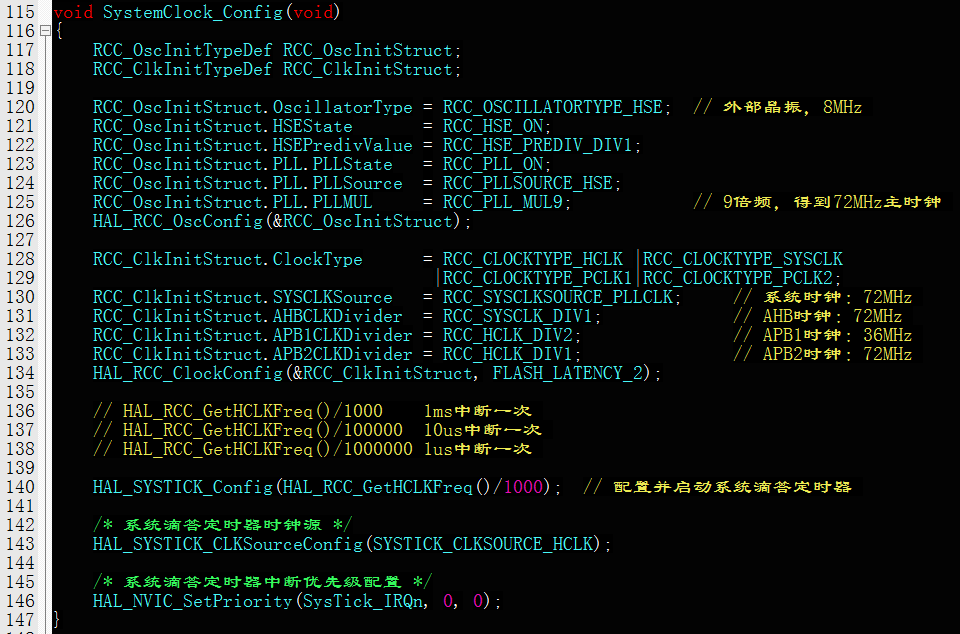Click line number 147 in the gutter
The width and height of the screenshot is (960, 634).
pyautogui.click(x=19, y=620)
